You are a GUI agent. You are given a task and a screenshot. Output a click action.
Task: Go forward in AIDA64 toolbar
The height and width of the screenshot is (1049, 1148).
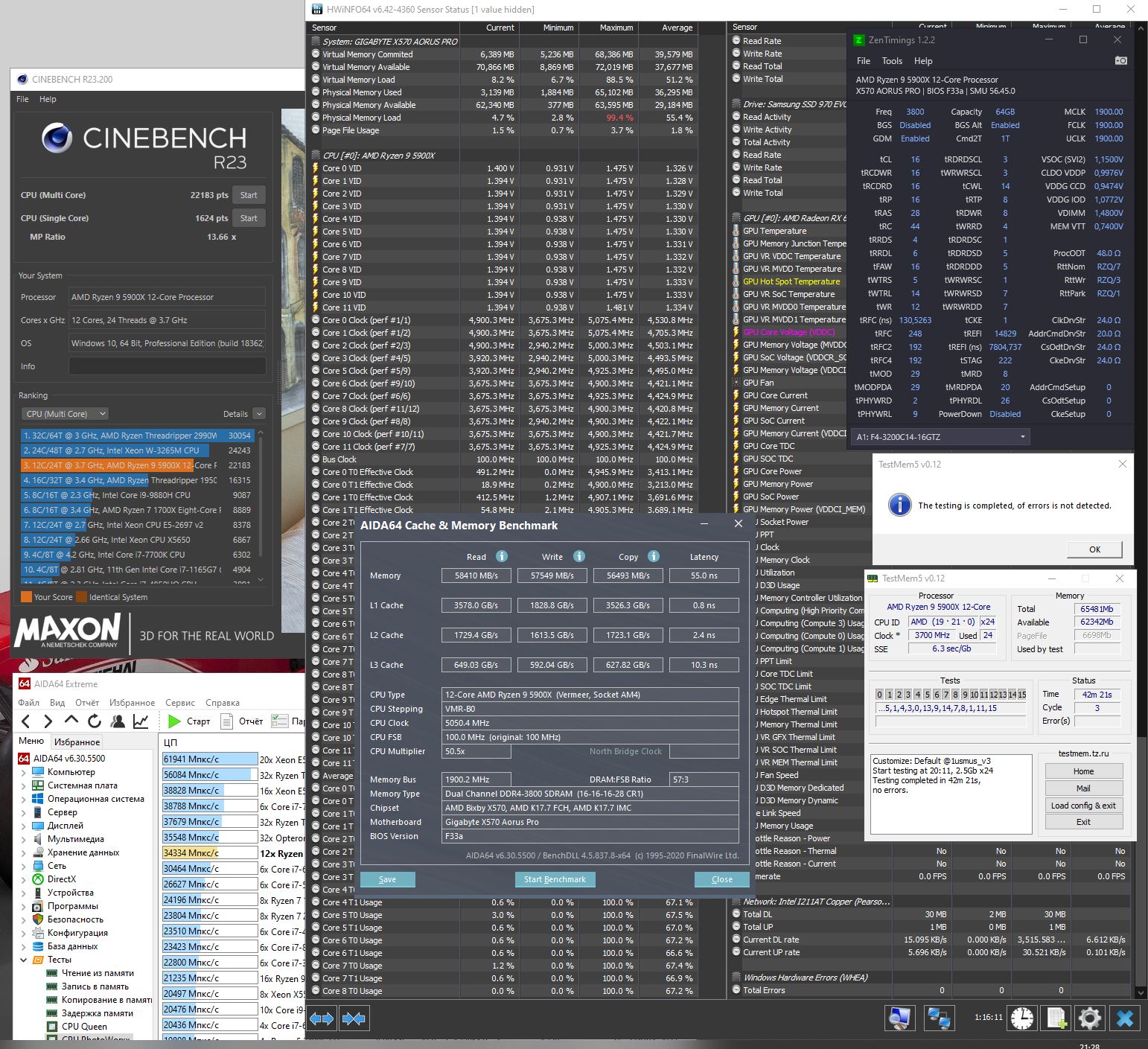pos(48,721)
